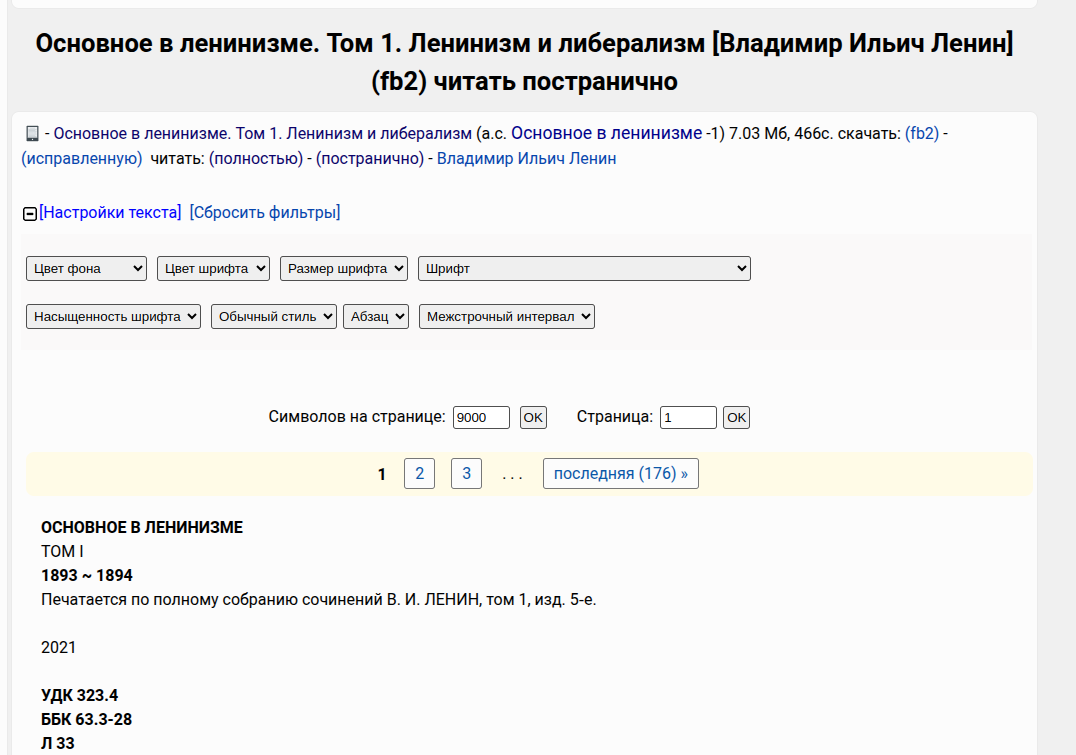
Task: Expand the 'Размер шрифта' dropdown
Action: click(344, 268)
